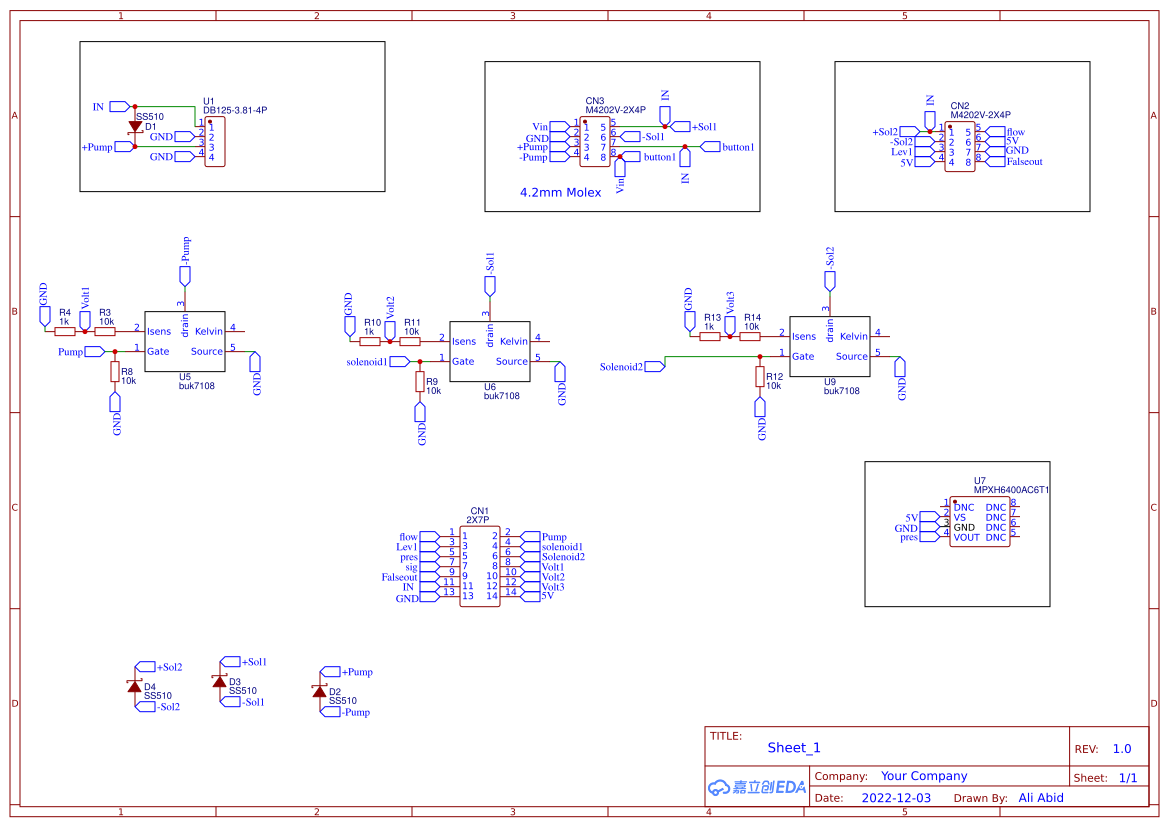Click the Date value 2022-12-03
The height and width of the screenshot is (827, 1169).
[x=897, y=798]
